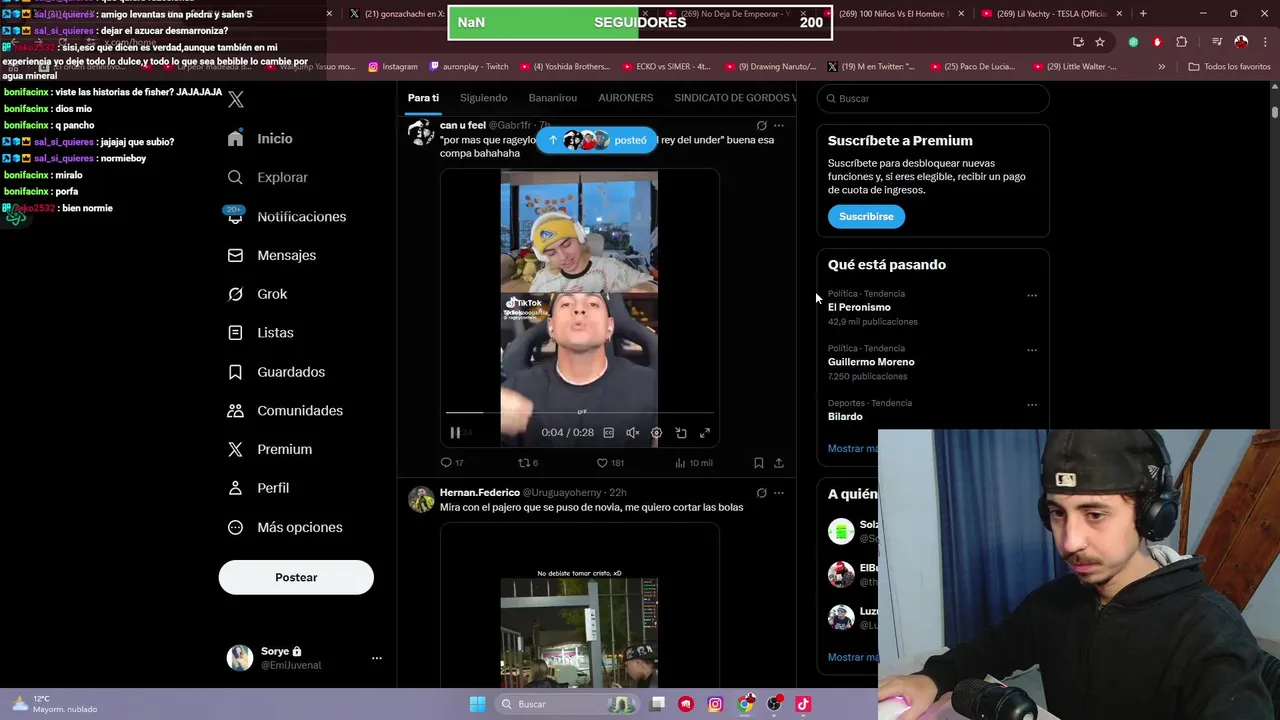Open browser Extensions puzzle icon
This screenshot has height=720, width=1280.
coord(1182,42)
